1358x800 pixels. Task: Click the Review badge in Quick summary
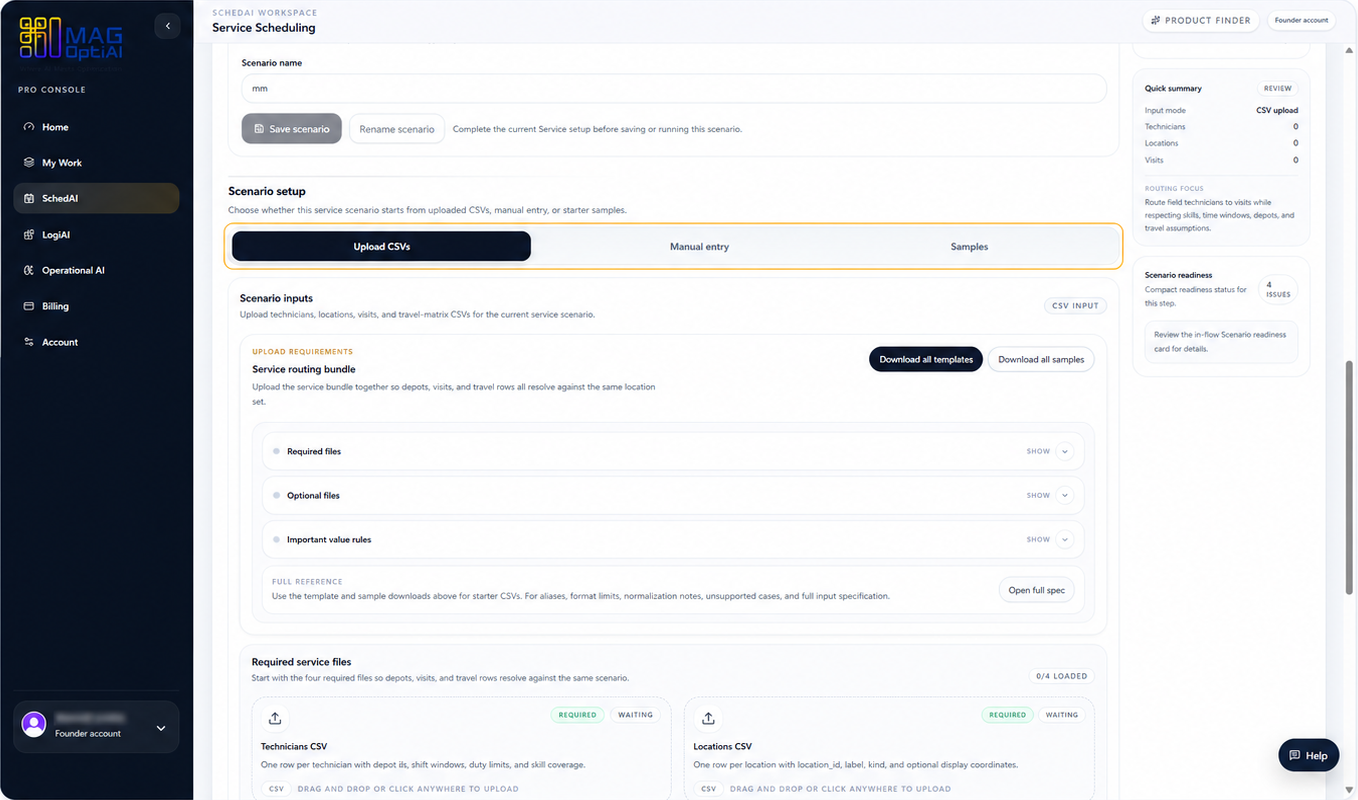1277,88
